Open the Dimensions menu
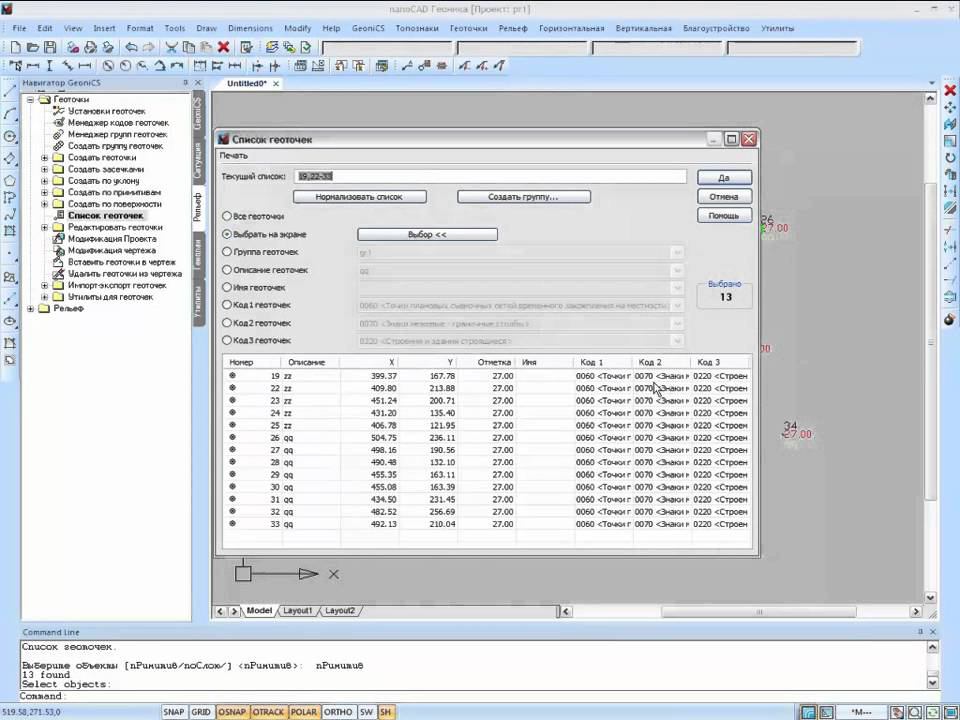 [250, 28]
